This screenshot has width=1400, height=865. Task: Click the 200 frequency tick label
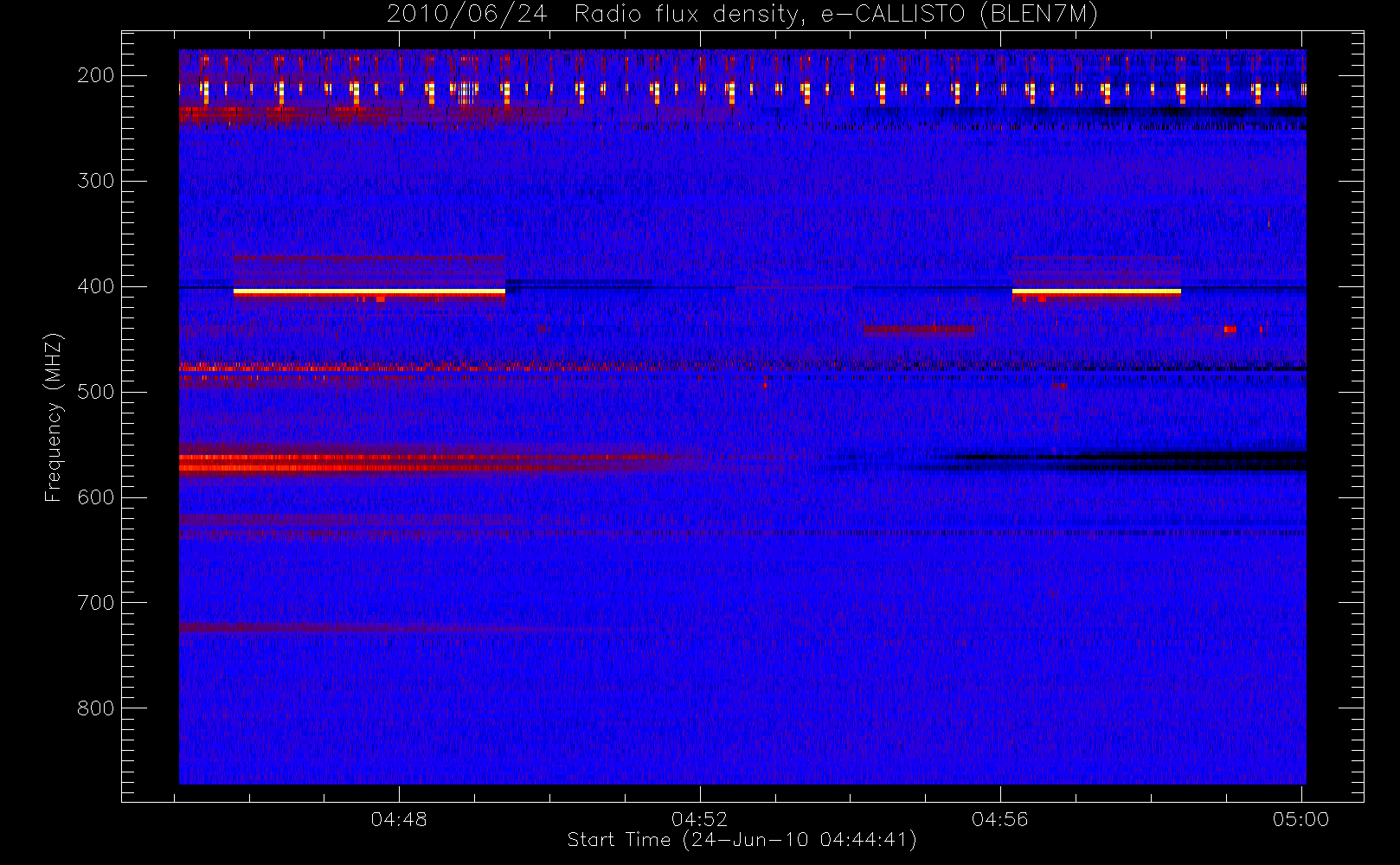point(96,75)
